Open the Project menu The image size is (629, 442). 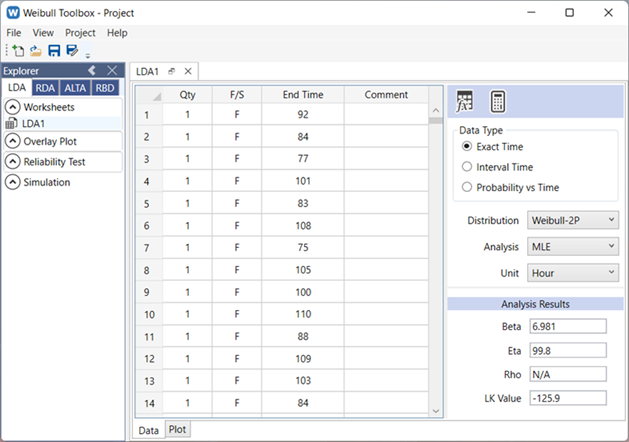pyautogui.click(x=80, y=33)
